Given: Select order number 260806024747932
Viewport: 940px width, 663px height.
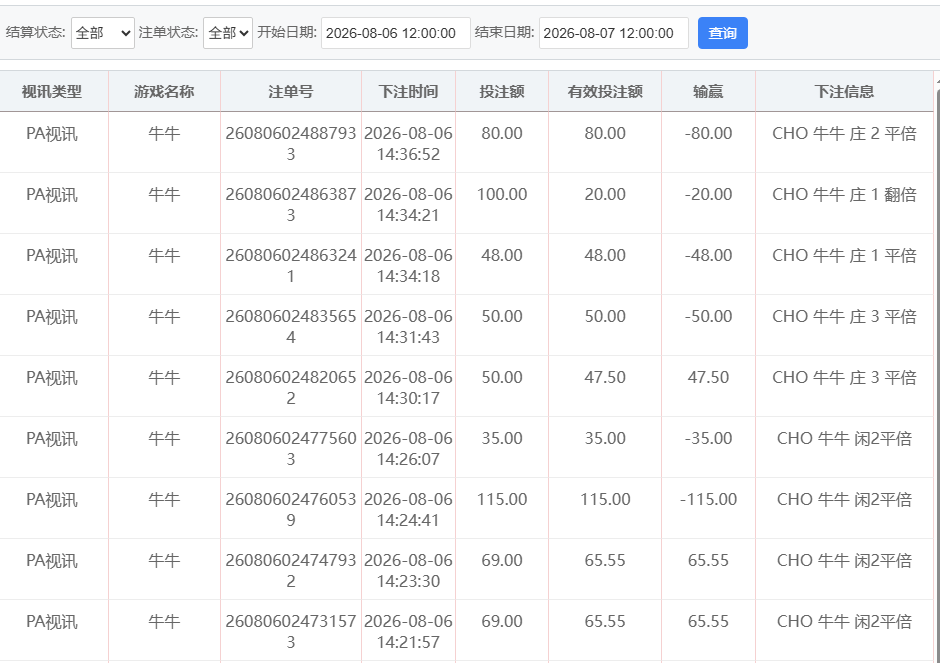Looking at the screenshot, I should 291,571.
